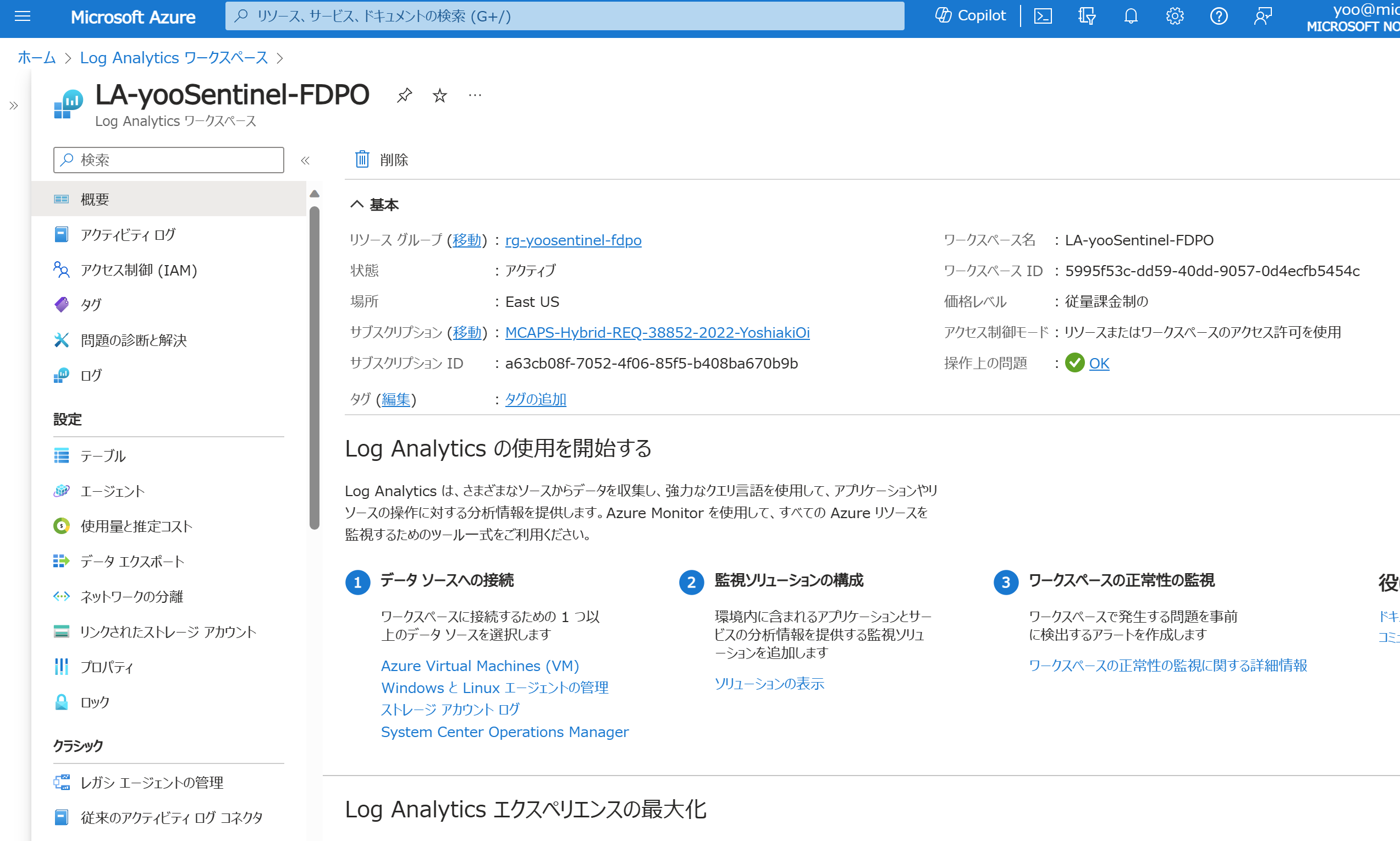Click the Copilot button
This screenshot has width=1400, height=841.
971,16
